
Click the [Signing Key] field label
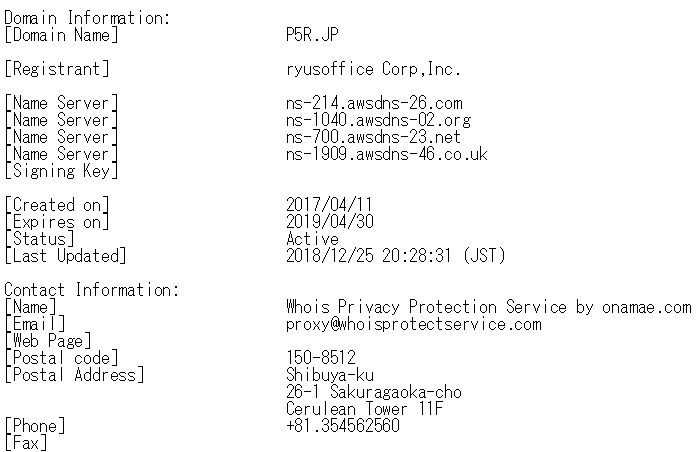tap(61, 171)
